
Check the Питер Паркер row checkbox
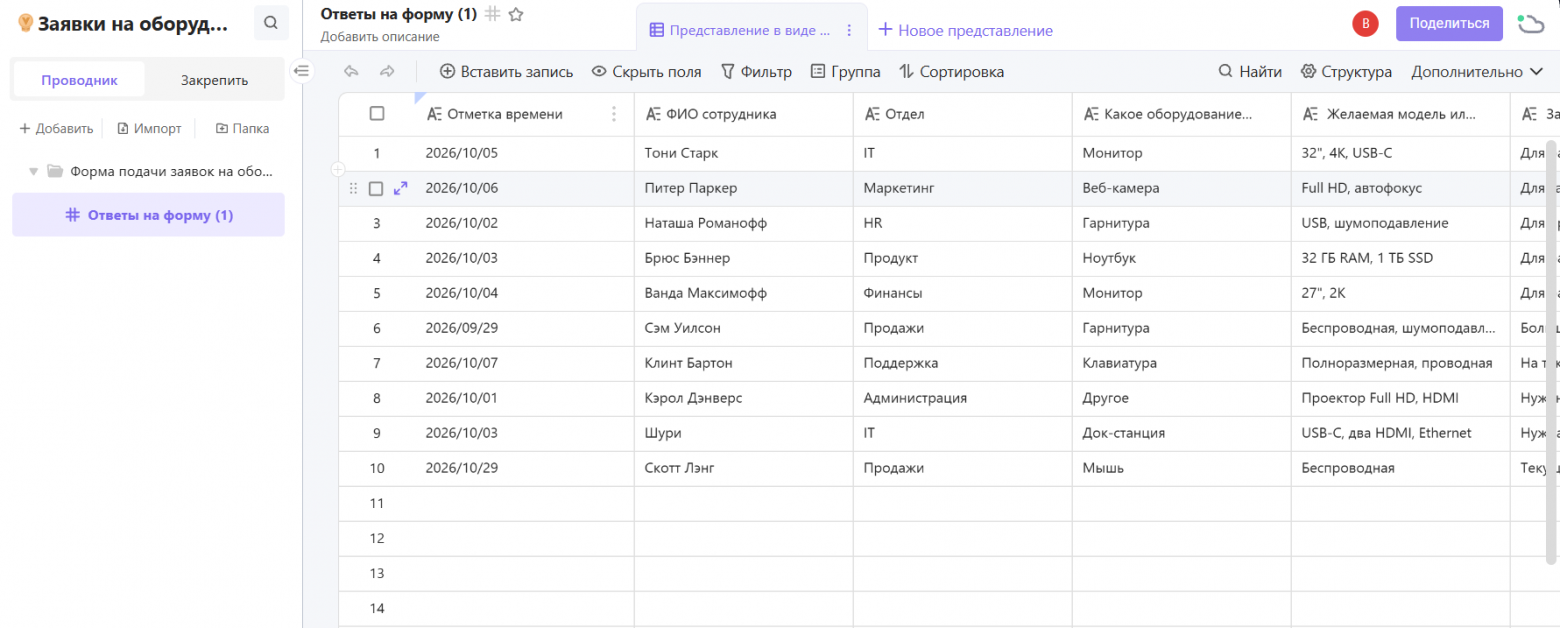coord(376,188)
